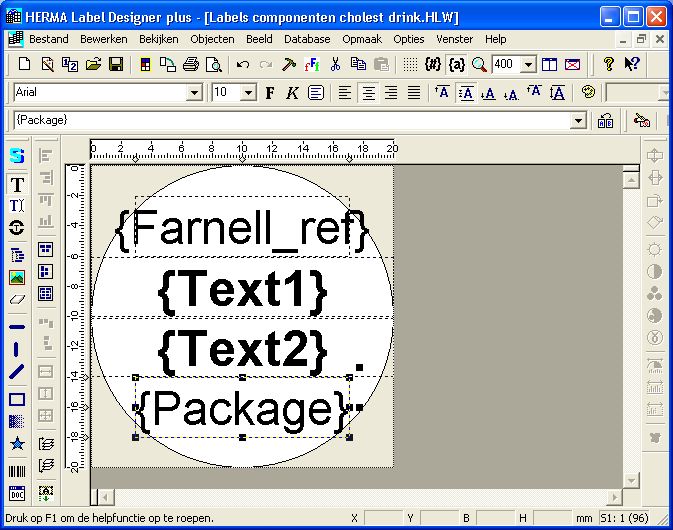Expand the font size dropdown

[249, 93]
